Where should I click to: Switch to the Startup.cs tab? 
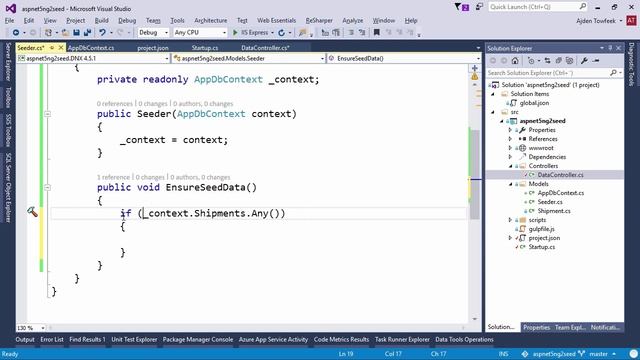pyautogui.click(x=205, y=48)
